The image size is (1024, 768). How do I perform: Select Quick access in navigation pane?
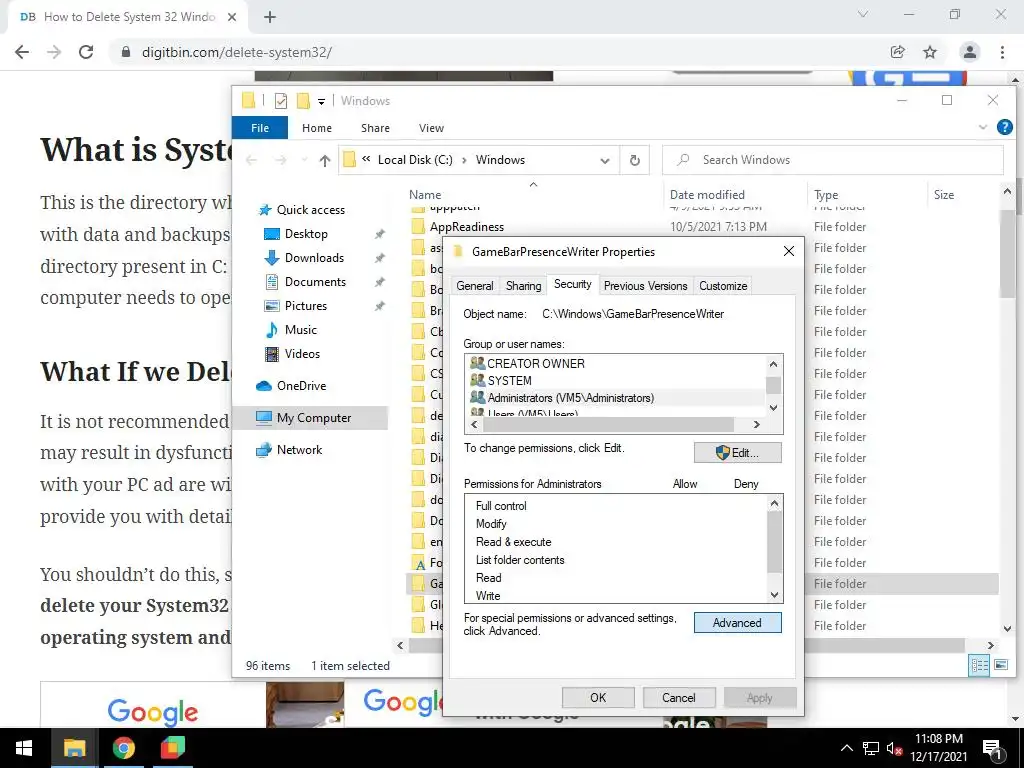(311, 210)
